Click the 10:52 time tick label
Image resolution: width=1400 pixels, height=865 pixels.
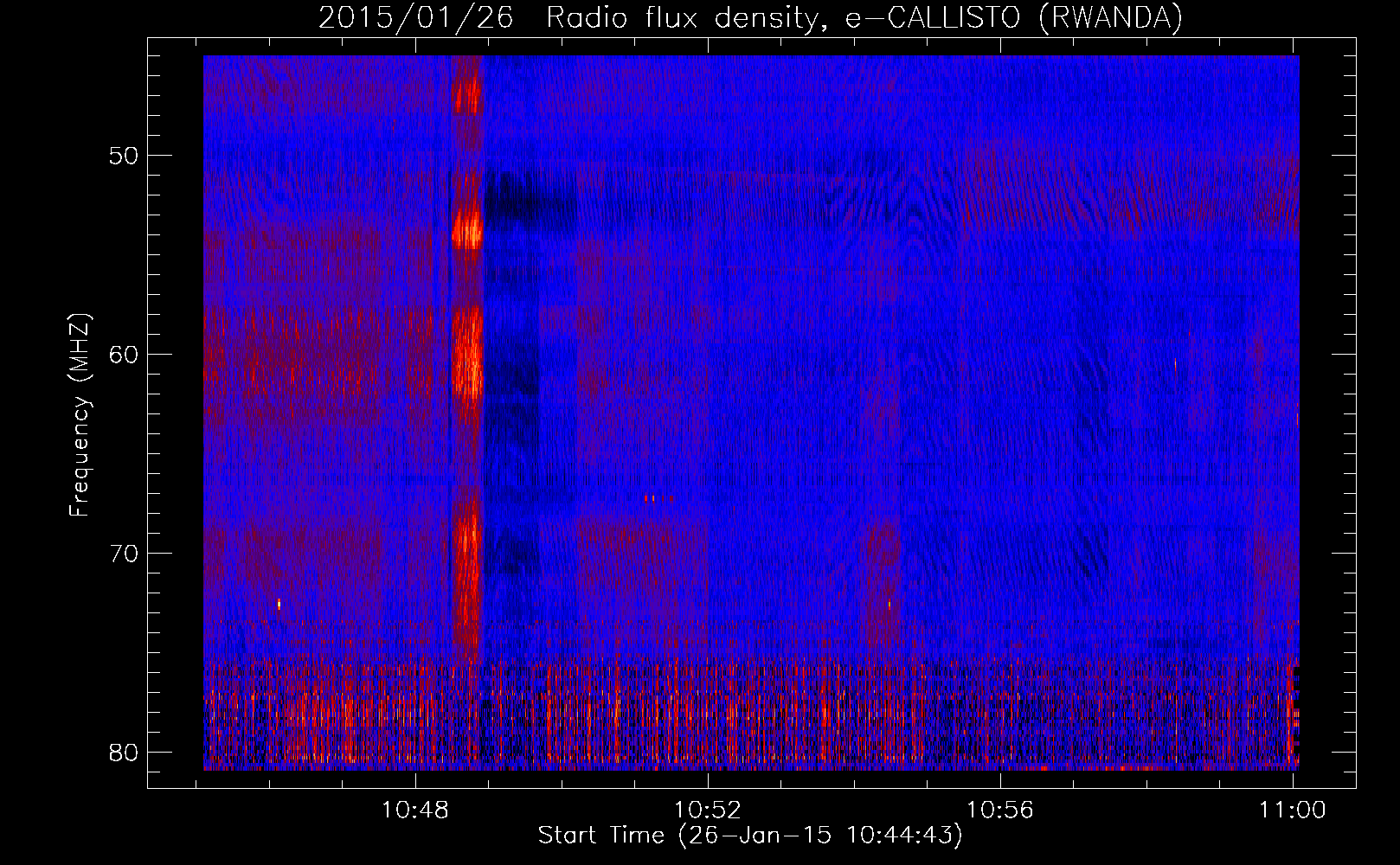709,811
